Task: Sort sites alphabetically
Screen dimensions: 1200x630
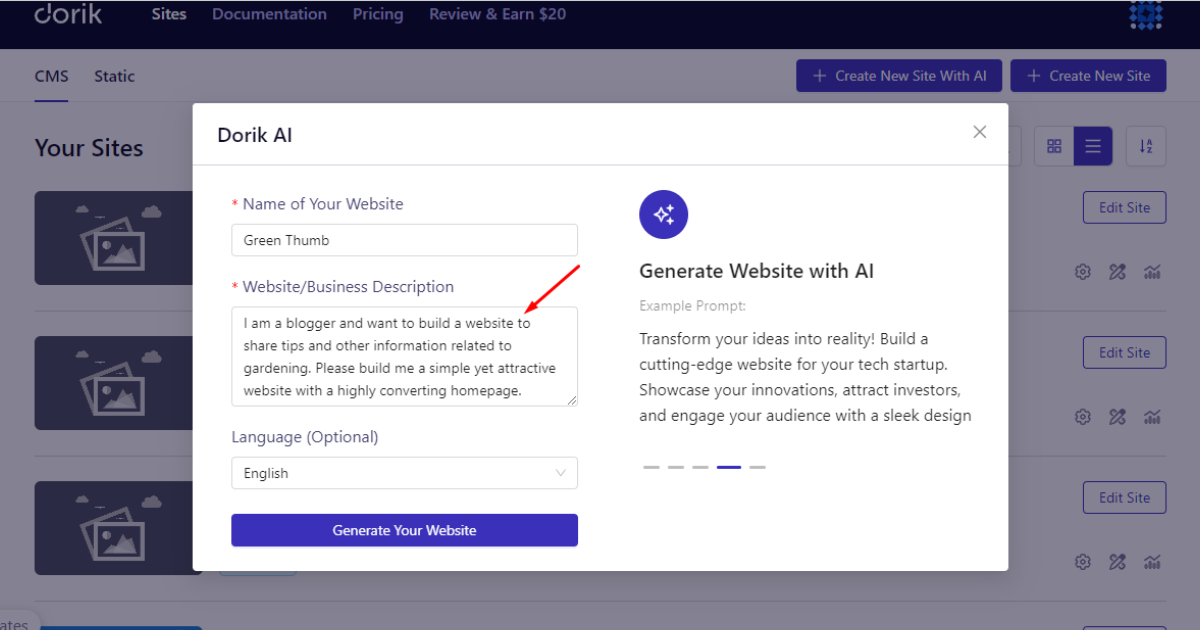Action: (1146, 147)
